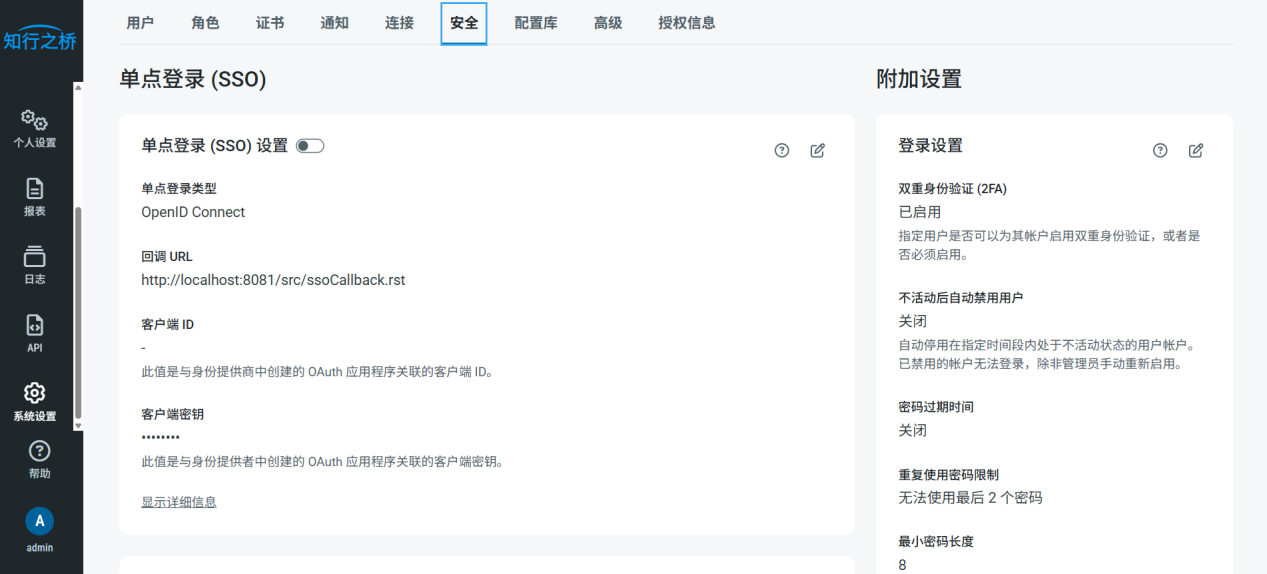Image resolution: width=1267 pixels, height=574 pixels.
Task: Open the API sidebar section
Action: (x=34, y=332)
